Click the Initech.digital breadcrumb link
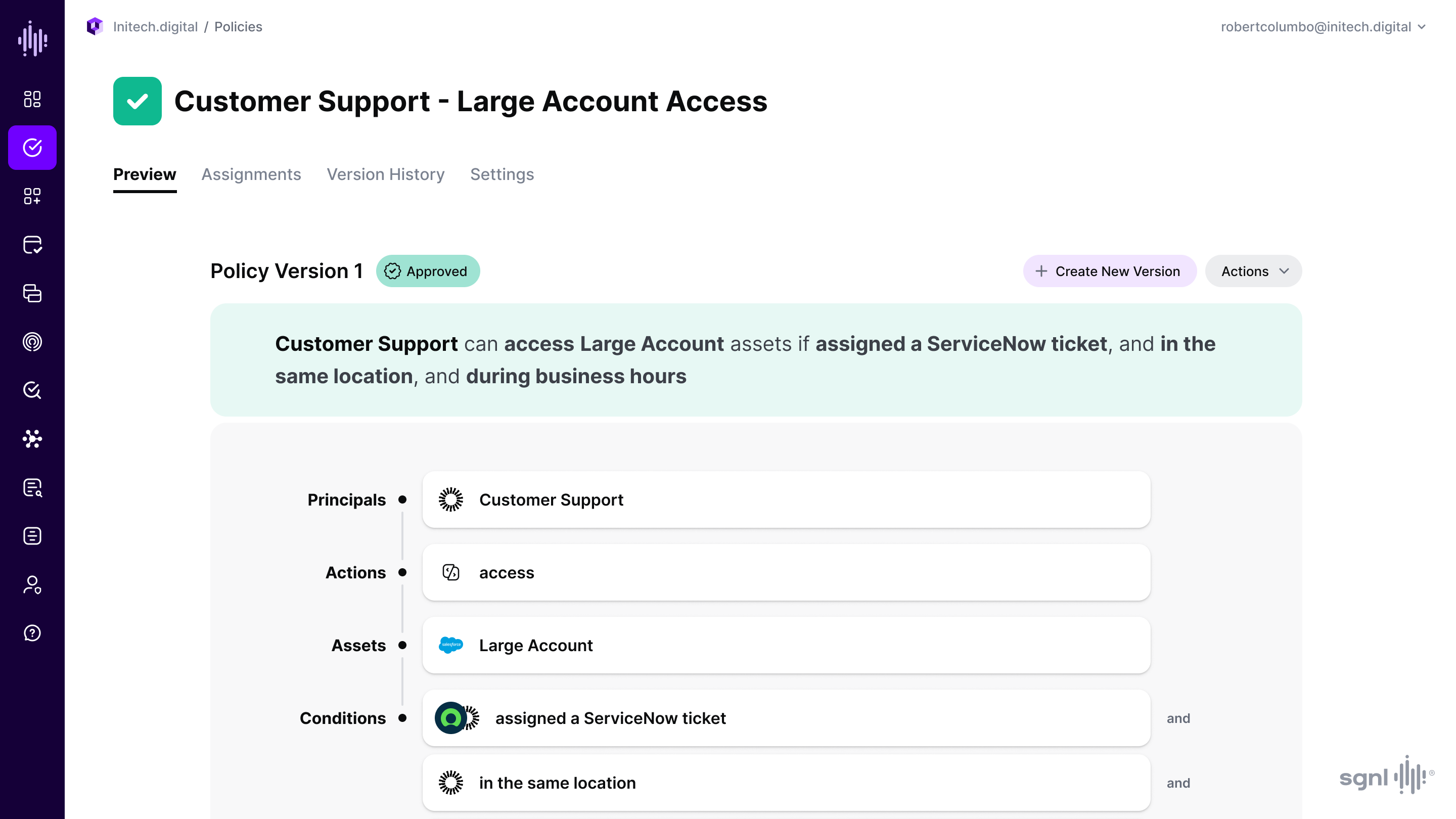Image resolution: width=1456 pixels, height=819 pixels. tap(155, 27)
